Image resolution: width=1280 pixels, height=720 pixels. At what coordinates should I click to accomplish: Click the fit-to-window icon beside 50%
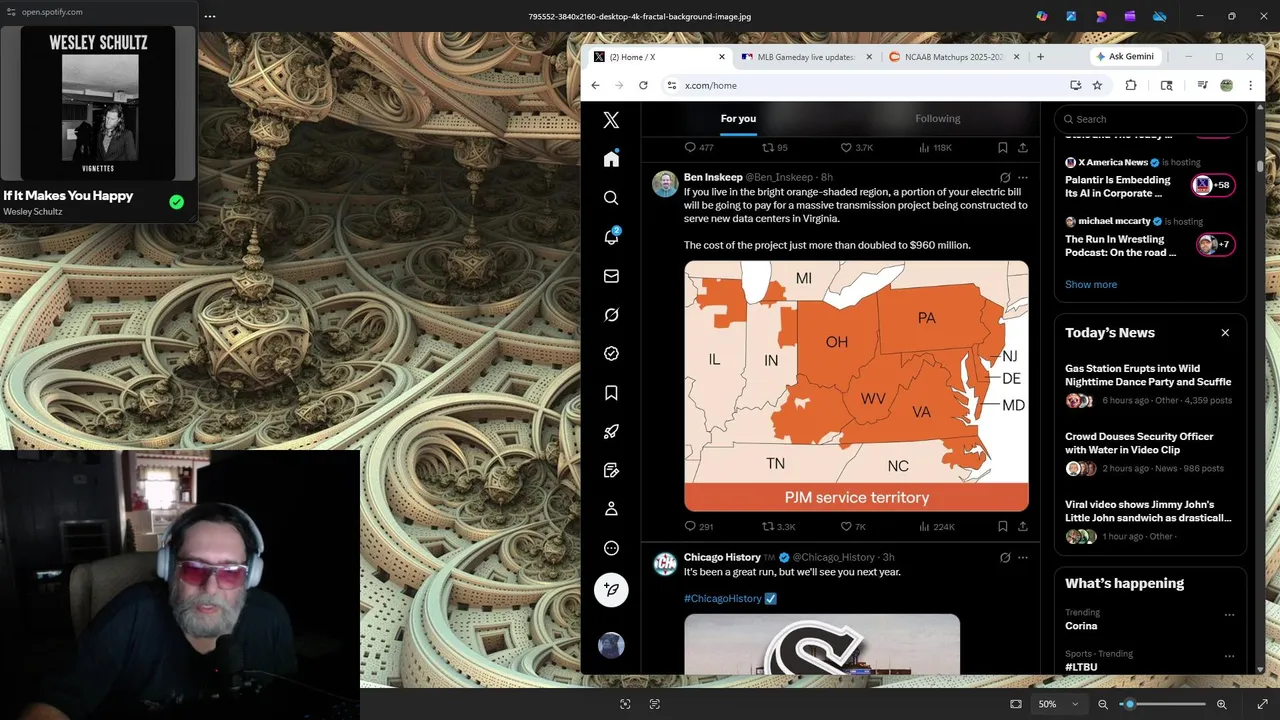(1016, 704)
